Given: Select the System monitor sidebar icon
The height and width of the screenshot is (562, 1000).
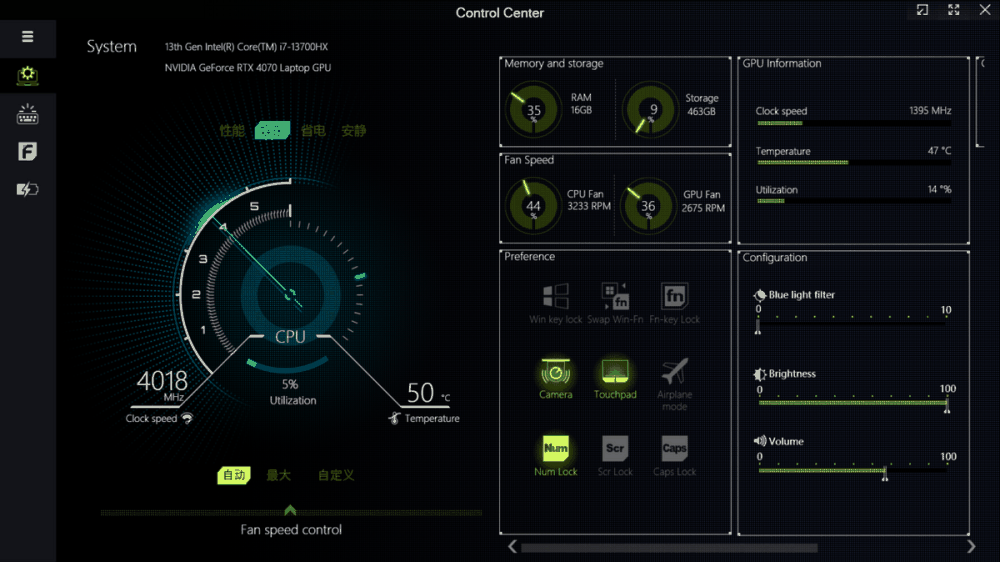Looking at the screenshot, I should [27, 75].
